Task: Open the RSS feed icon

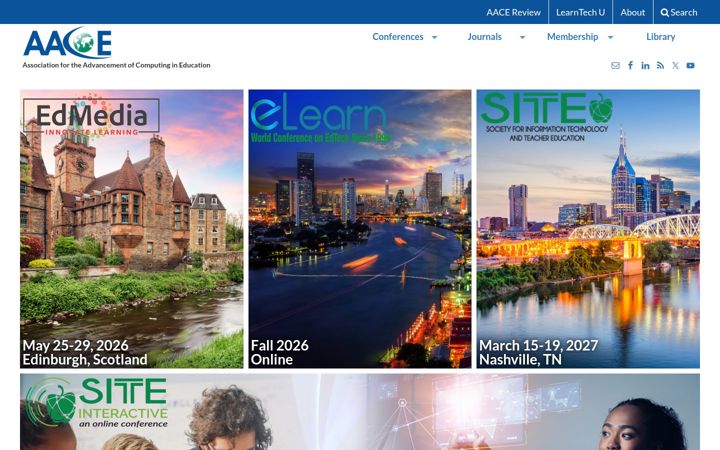Action: tap(660, 65)
